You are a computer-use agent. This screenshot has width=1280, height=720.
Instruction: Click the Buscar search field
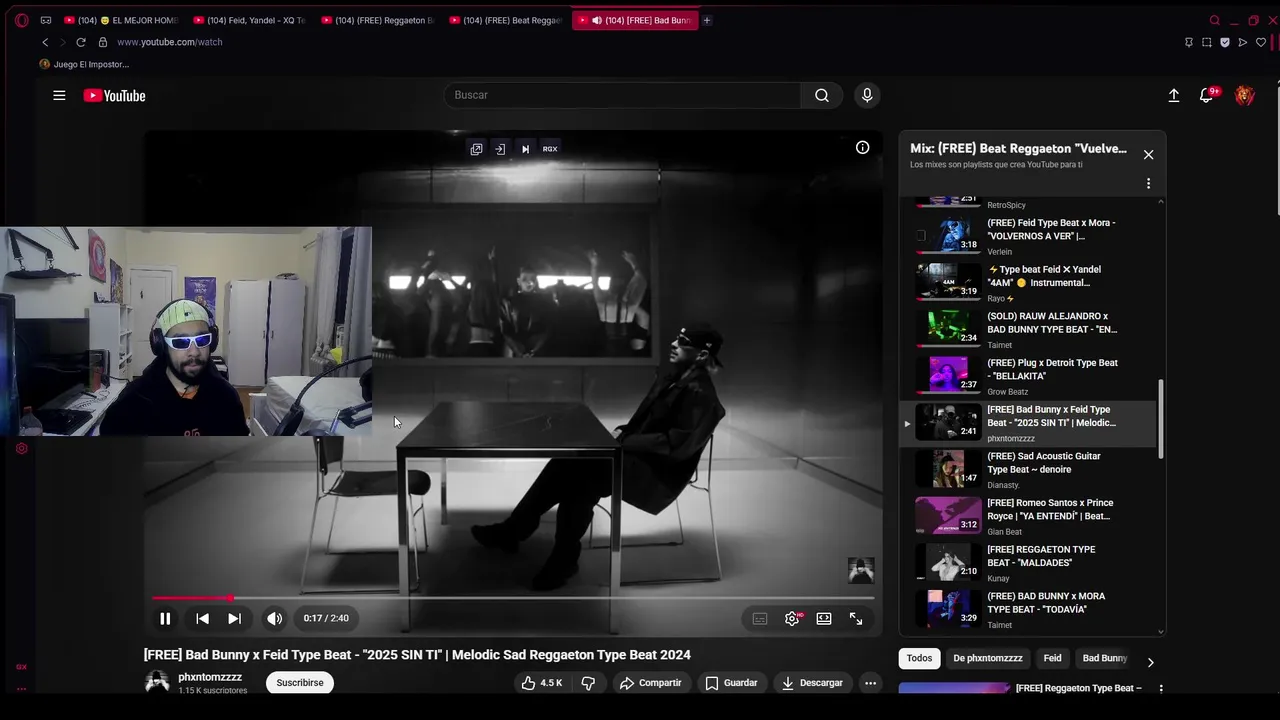(x=622, y=95)
